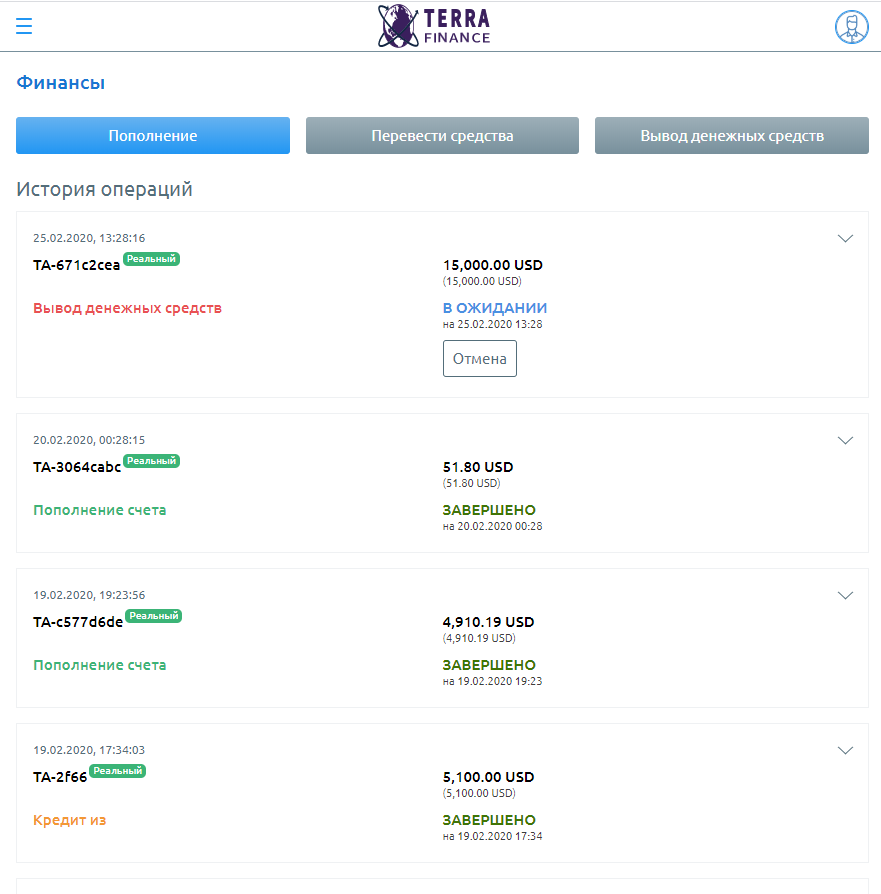Click the Финансы page heading
Viewport: 881px width, 894px height.
(60, 83)
